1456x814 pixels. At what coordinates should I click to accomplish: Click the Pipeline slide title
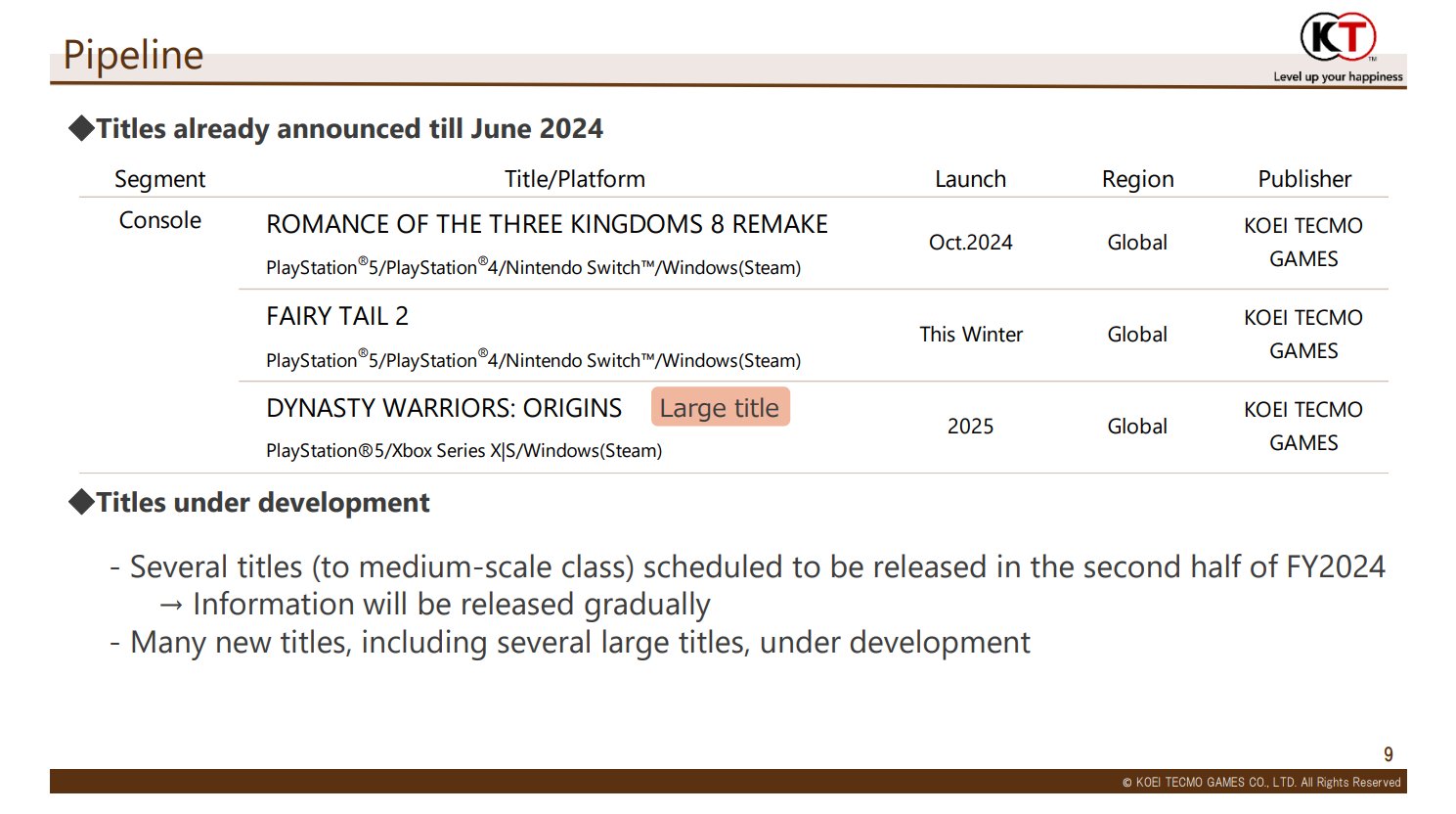point(133,55)
